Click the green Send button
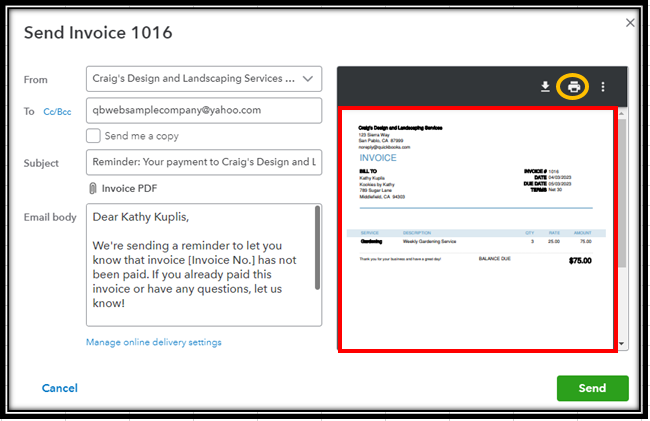 (592, 388)
